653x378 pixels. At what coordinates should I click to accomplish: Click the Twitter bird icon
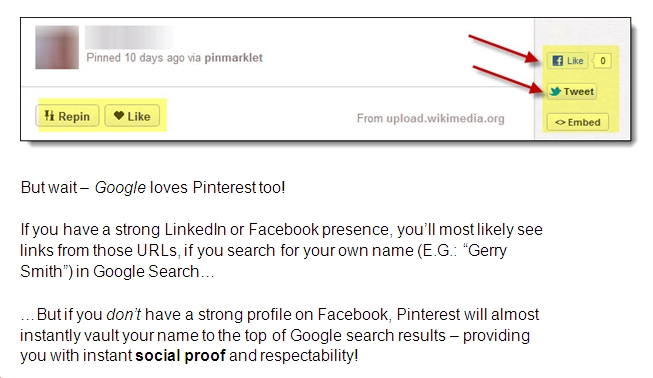(x=555, y=91)
